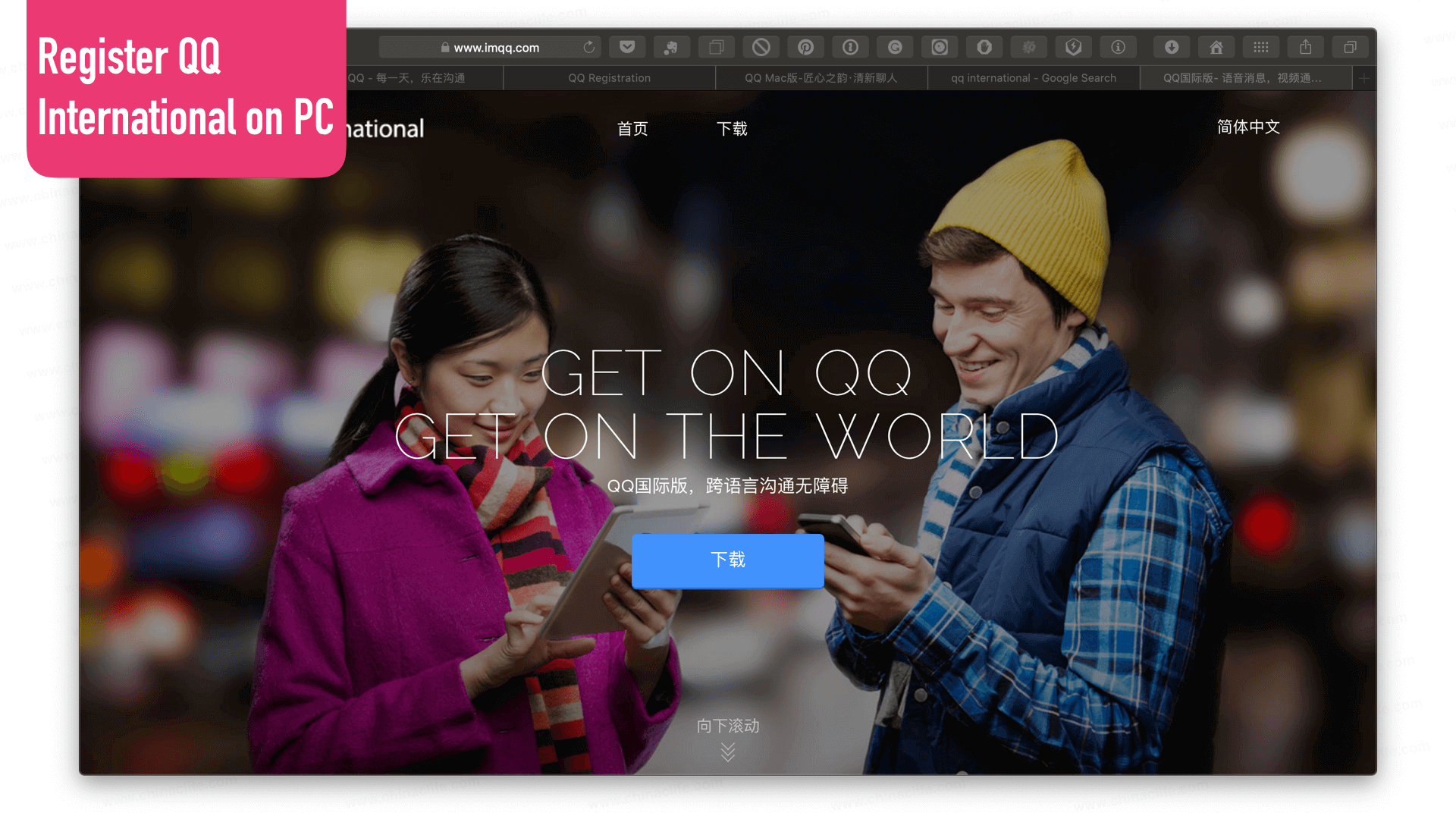Click the circled info extension icon

click(1119, 47)
